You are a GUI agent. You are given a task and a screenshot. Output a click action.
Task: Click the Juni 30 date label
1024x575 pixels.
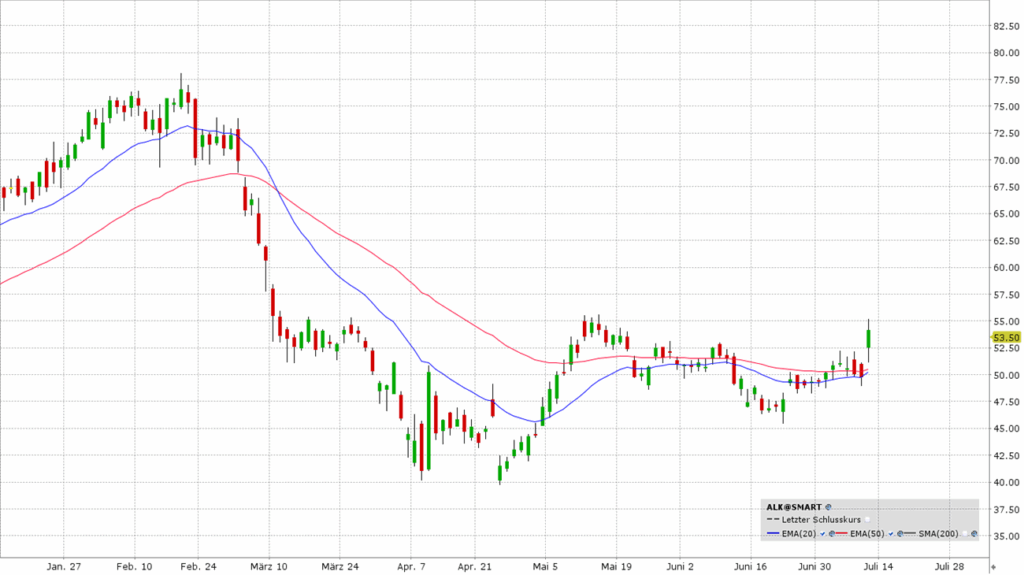pos(814,567)
